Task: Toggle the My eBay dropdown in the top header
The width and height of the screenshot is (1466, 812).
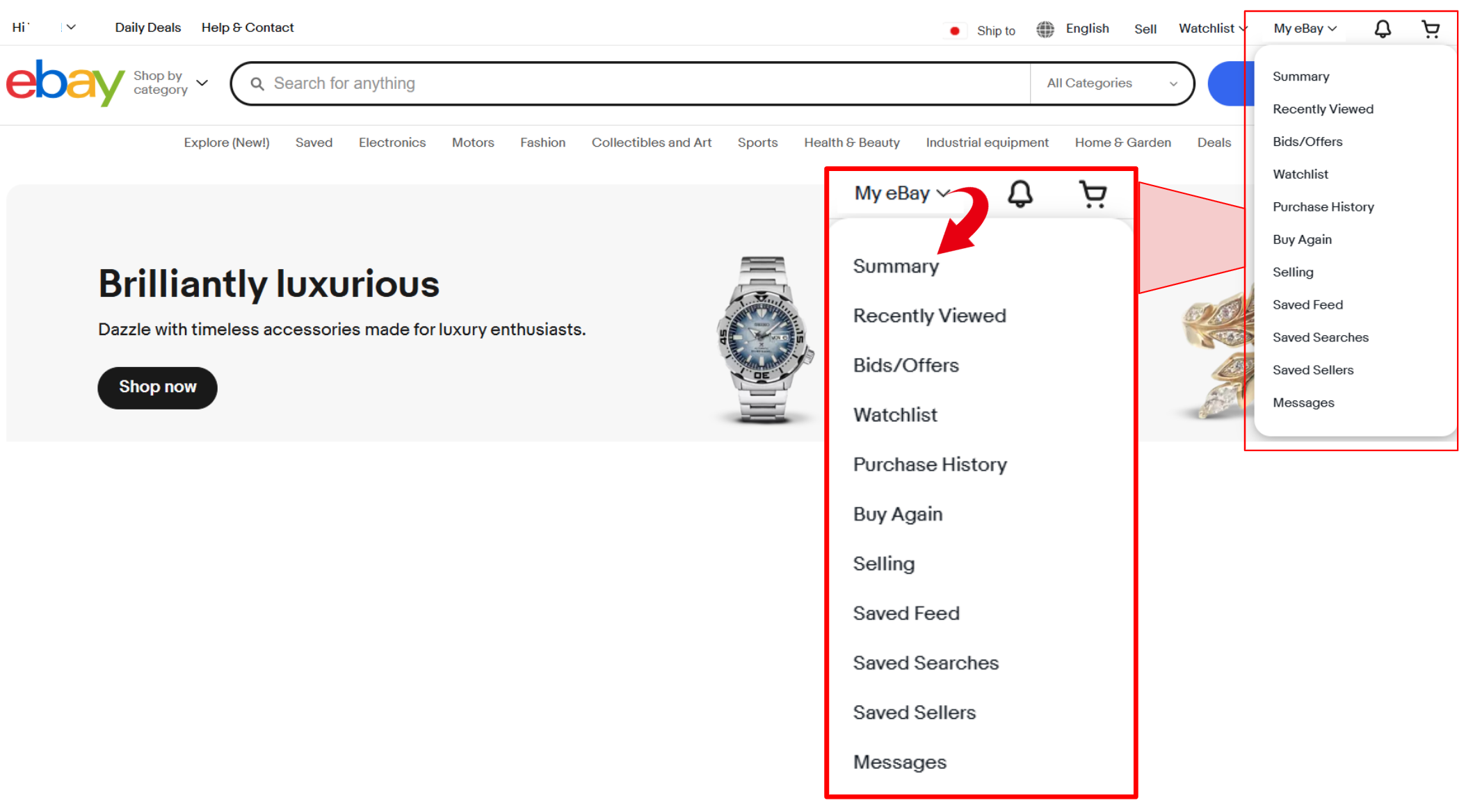Action: (x=1305, y=29)
